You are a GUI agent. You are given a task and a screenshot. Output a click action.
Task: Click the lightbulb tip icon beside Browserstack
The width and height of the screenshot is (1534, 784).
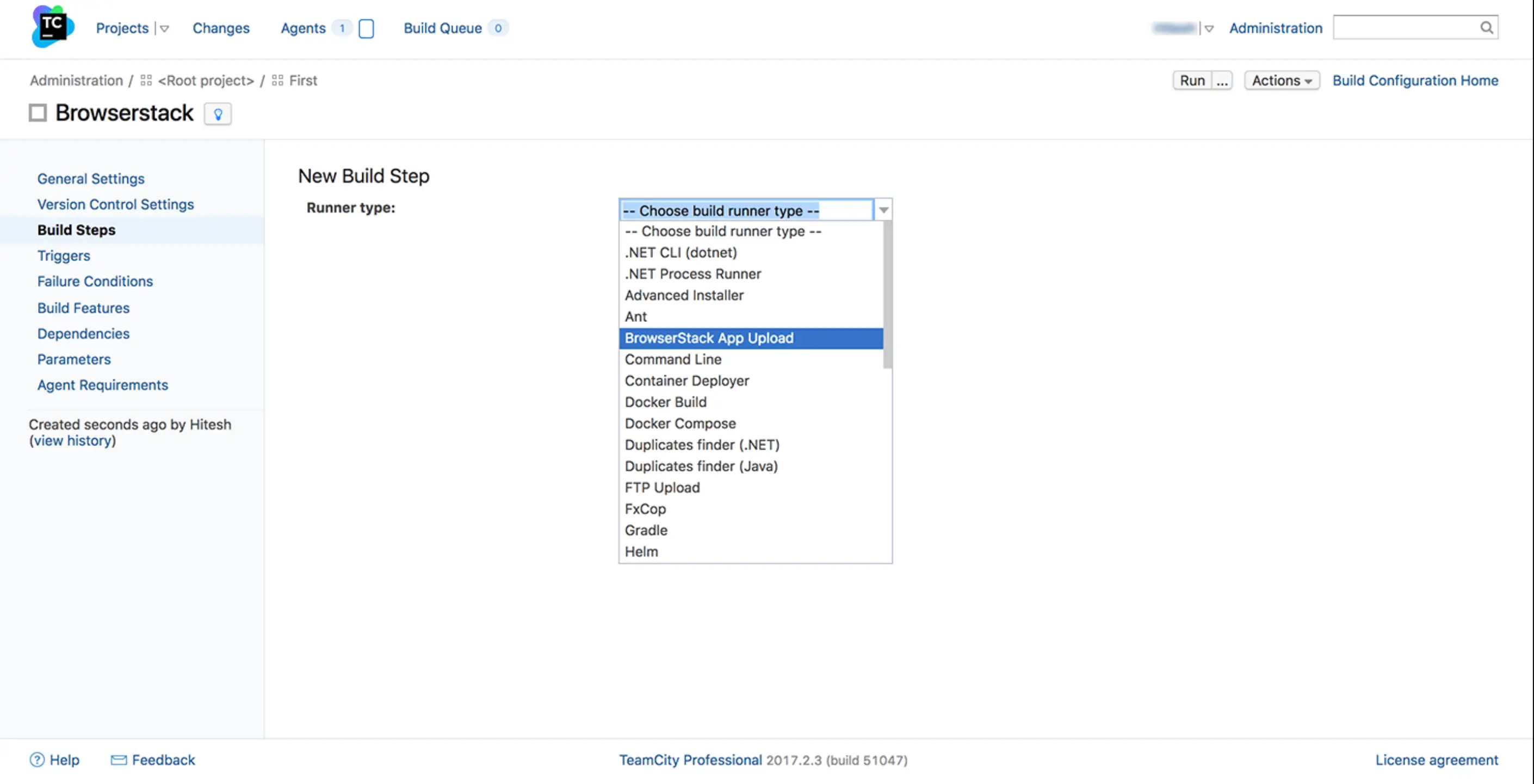(218, 114)
